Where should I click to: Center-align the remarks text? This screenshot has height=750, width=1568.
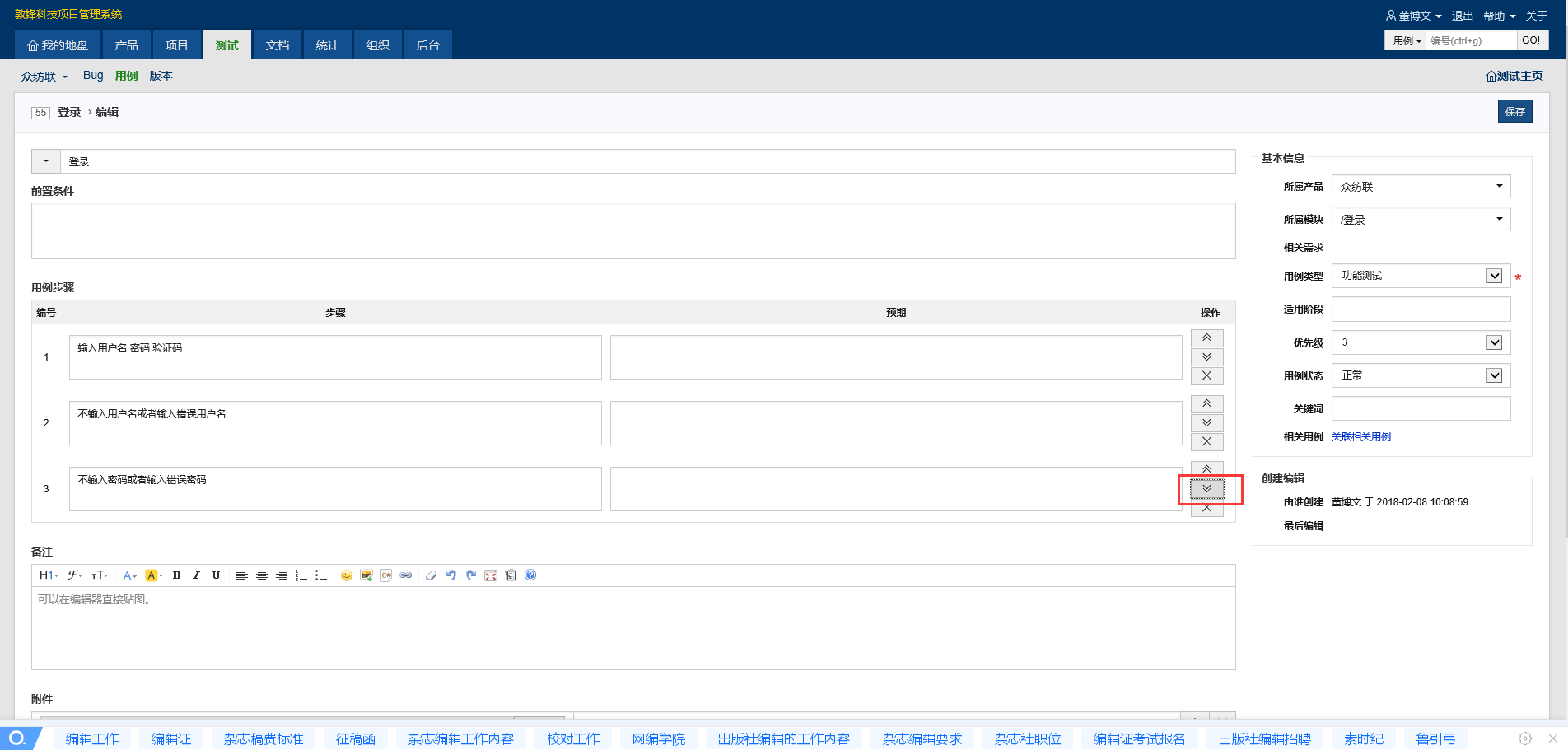click(x=261, y=575)
